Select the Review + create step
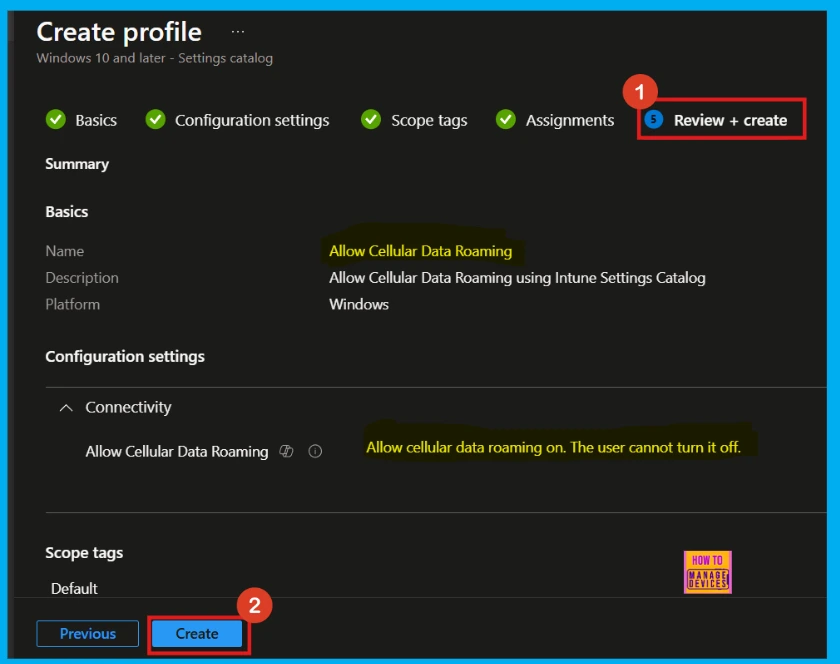The height and width of the screenshot is (664, 840). point(730,121)
